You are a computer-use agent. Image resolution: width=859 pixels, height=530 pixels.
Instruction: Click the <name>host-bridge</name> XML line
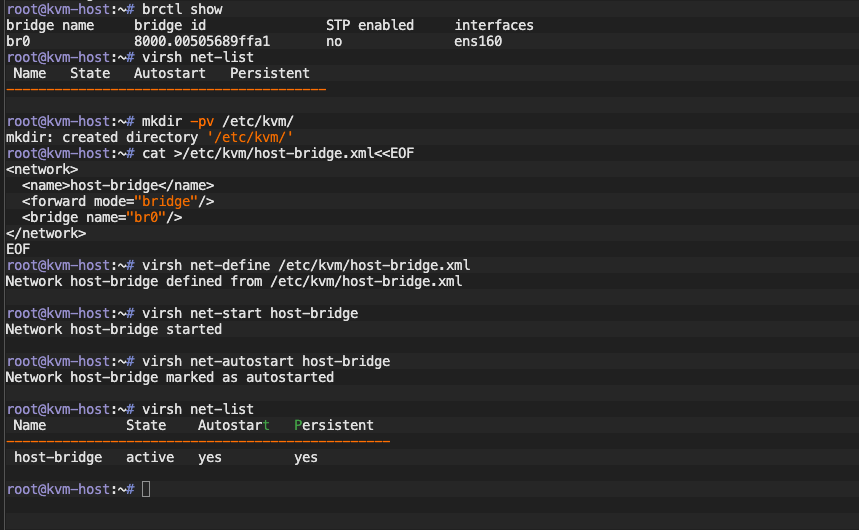coord(118,185)
